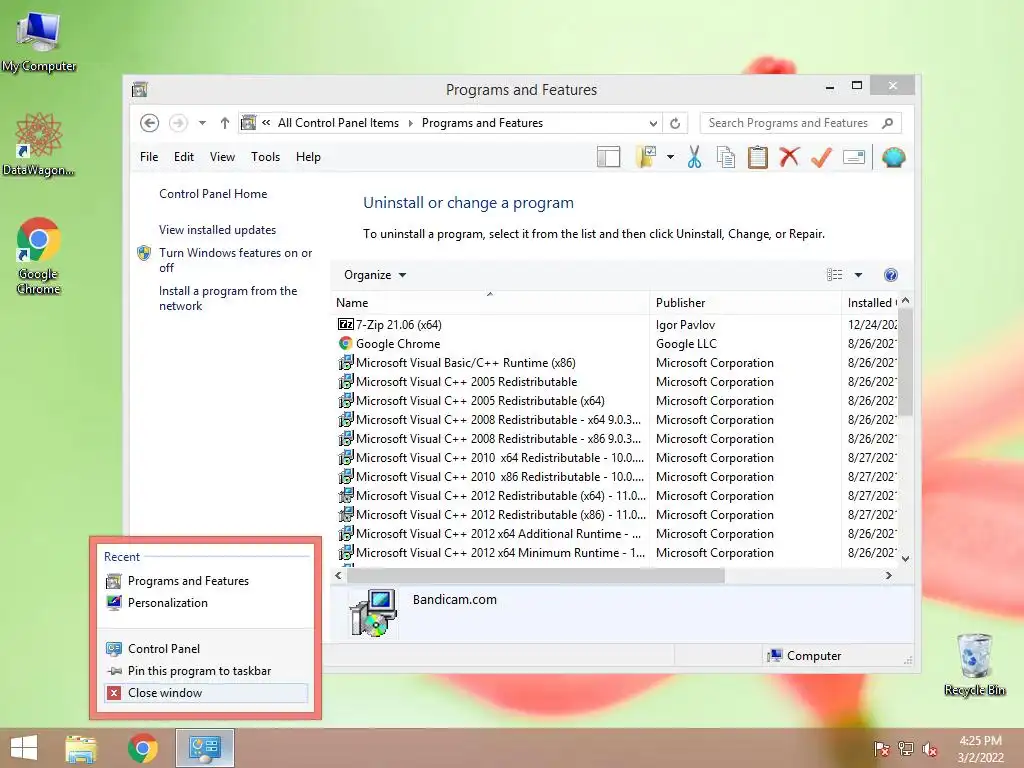Change view with the view options icon
Image resolution: width=1024 pixels, height=768 pixels.
pos(835,275)
